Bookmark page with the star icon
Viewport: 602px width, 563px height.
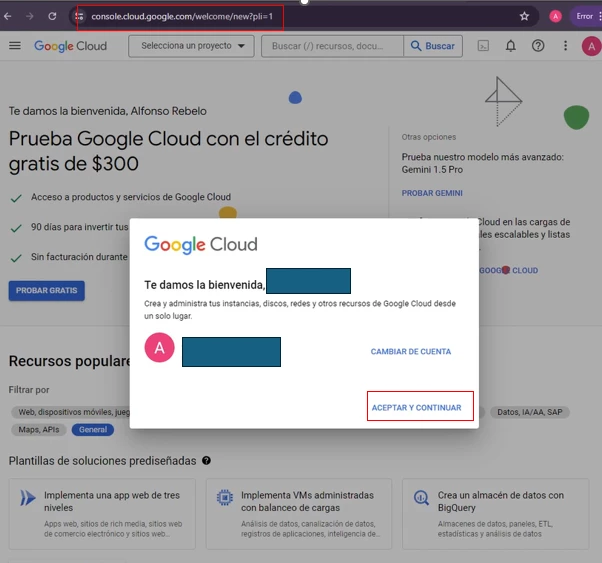pyautogui.click(x=524, y=16)
